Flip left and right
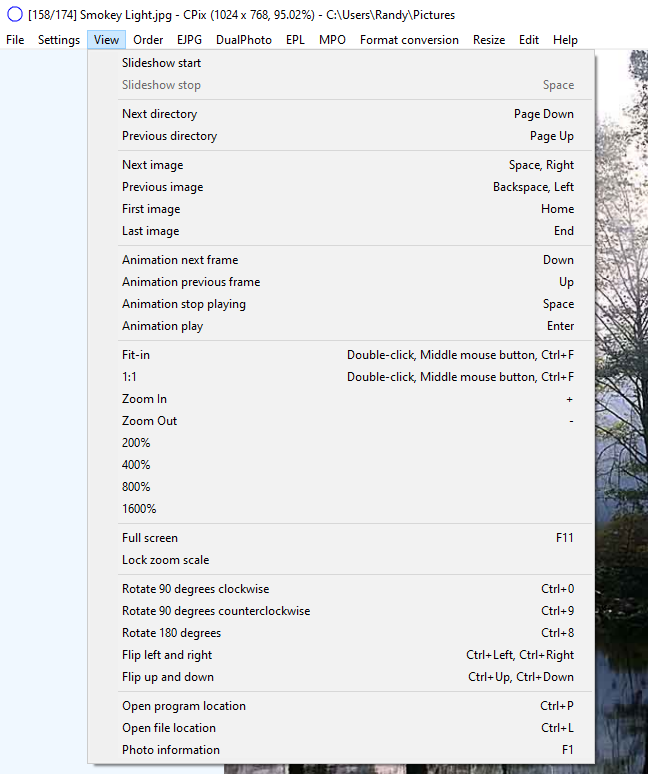Viewport: 648px width, 774px height. click(x=341, y=655)
